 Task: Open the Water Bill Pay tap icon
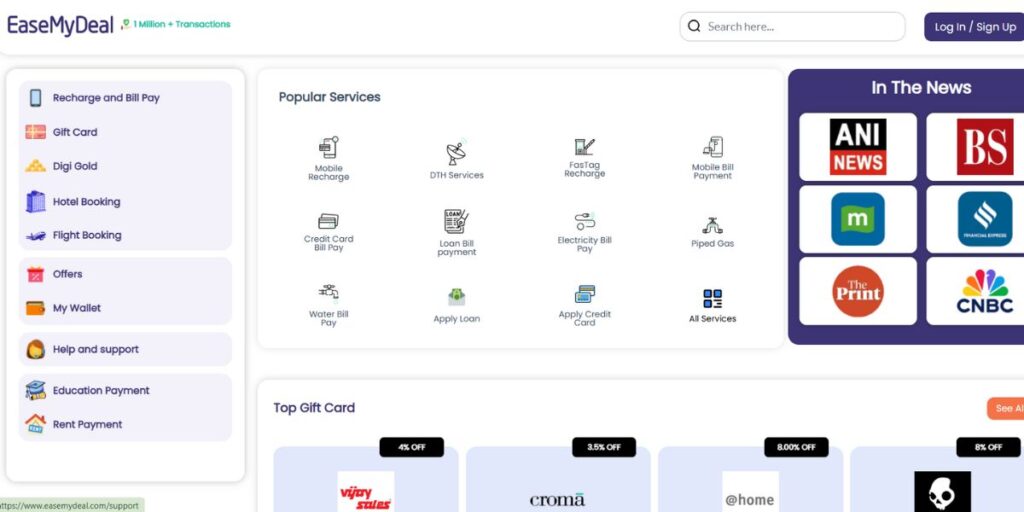pos(328,294)
